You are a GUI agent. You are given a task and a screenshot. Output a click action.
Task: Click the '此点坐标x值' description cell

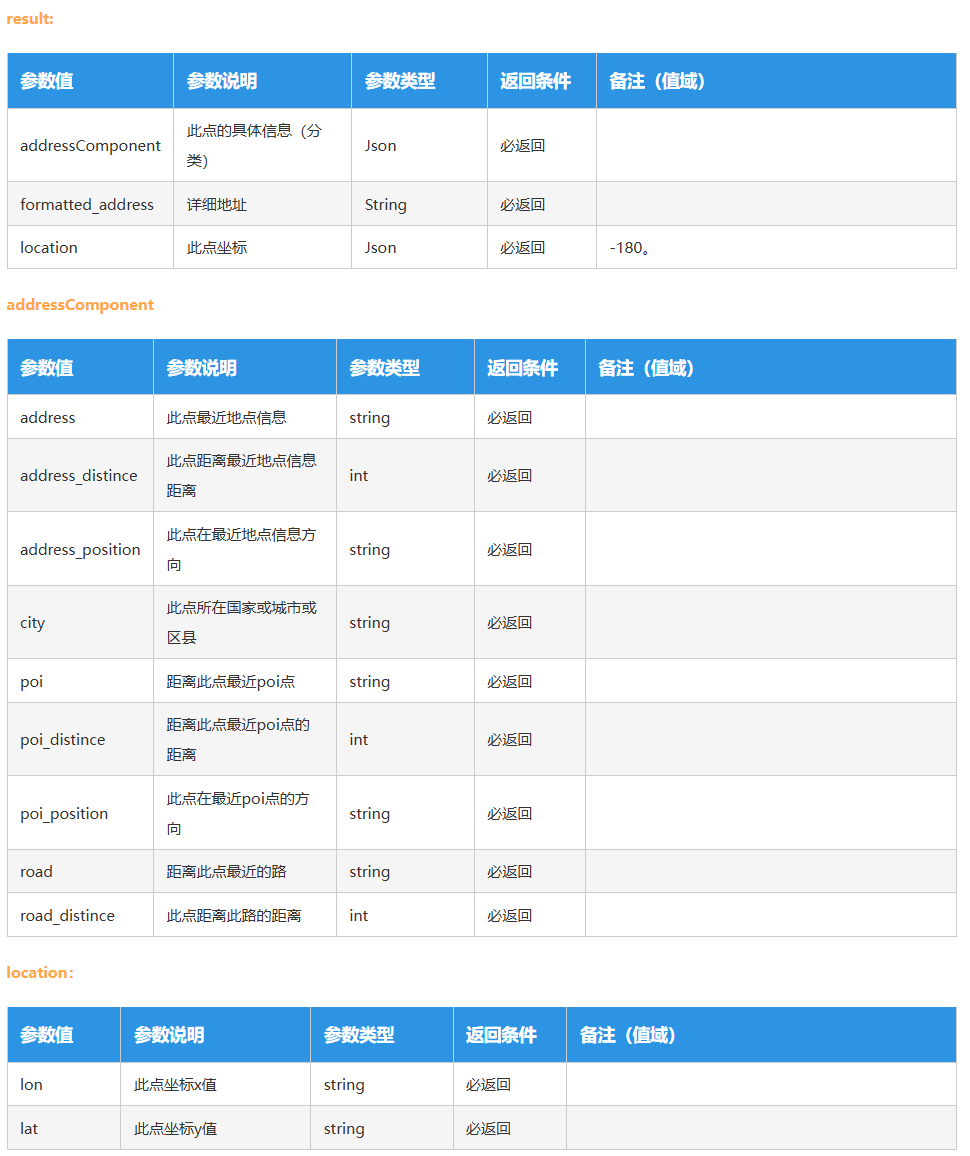pos(215,1084)
